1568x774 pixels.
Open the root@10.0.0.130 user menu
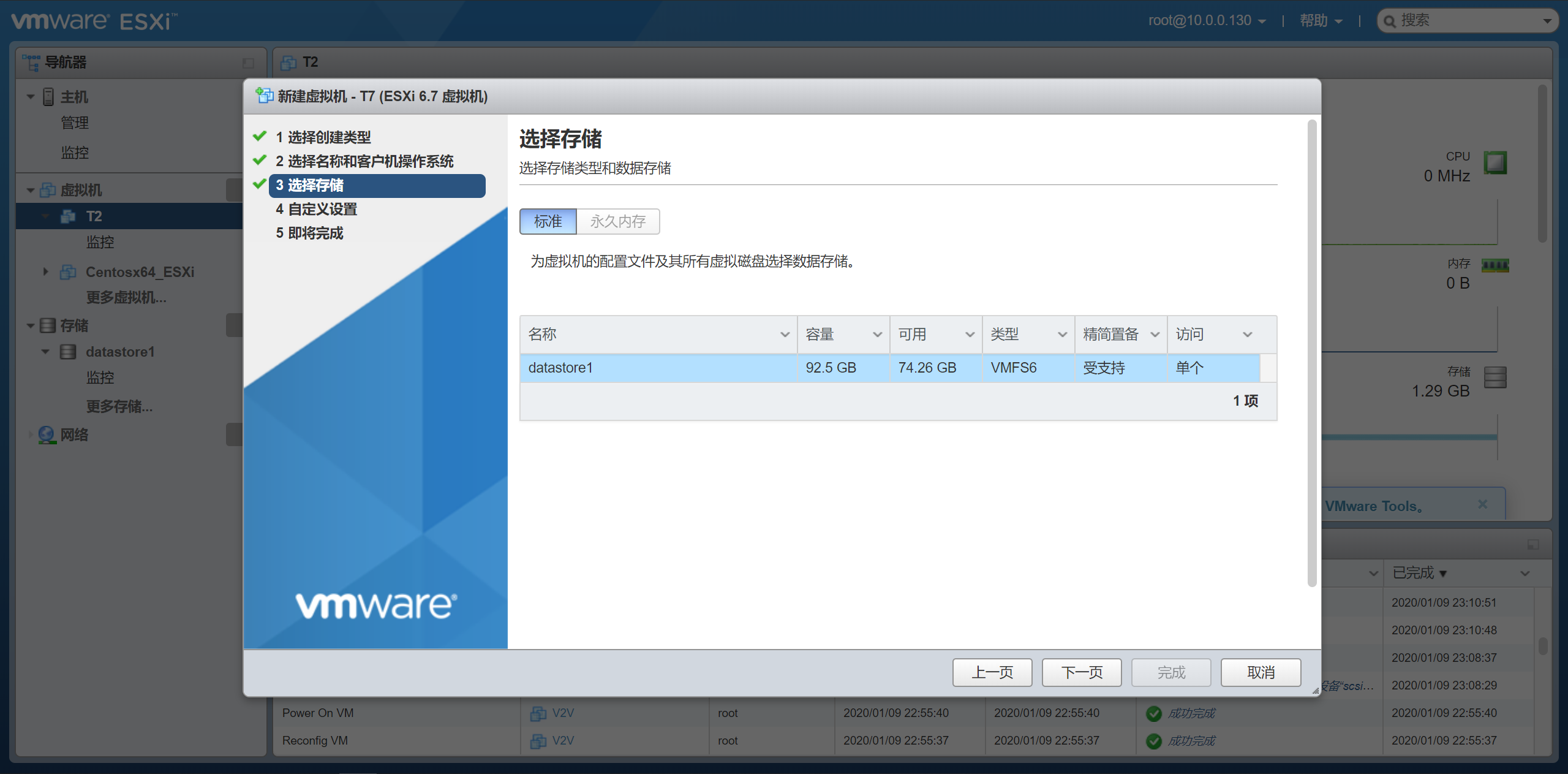1207,21
